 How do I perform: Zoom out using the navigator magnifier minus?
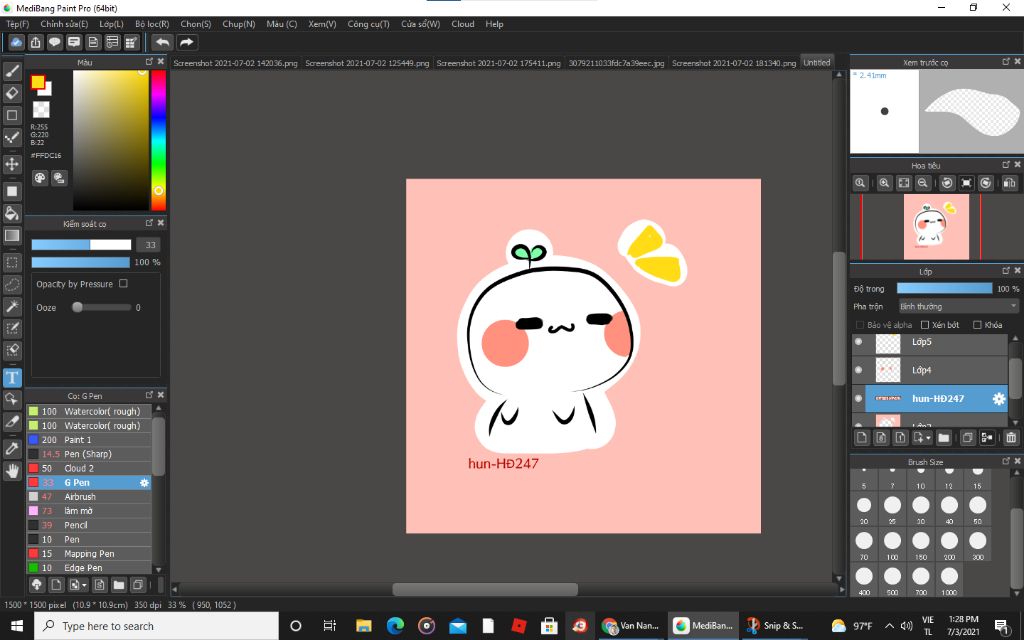pyautogui.click(x=923, y=184)
